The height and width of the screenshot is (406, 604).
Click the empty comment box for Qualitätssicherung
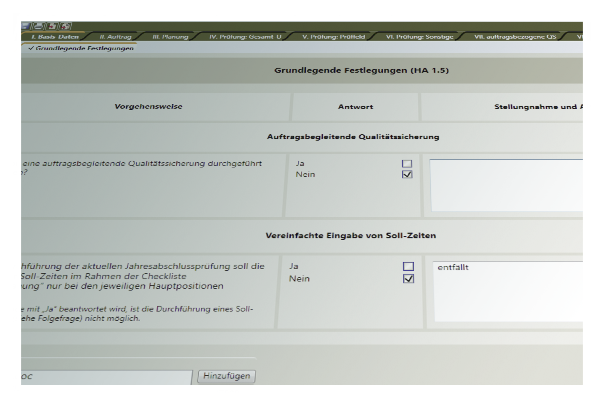pos(506,185)
